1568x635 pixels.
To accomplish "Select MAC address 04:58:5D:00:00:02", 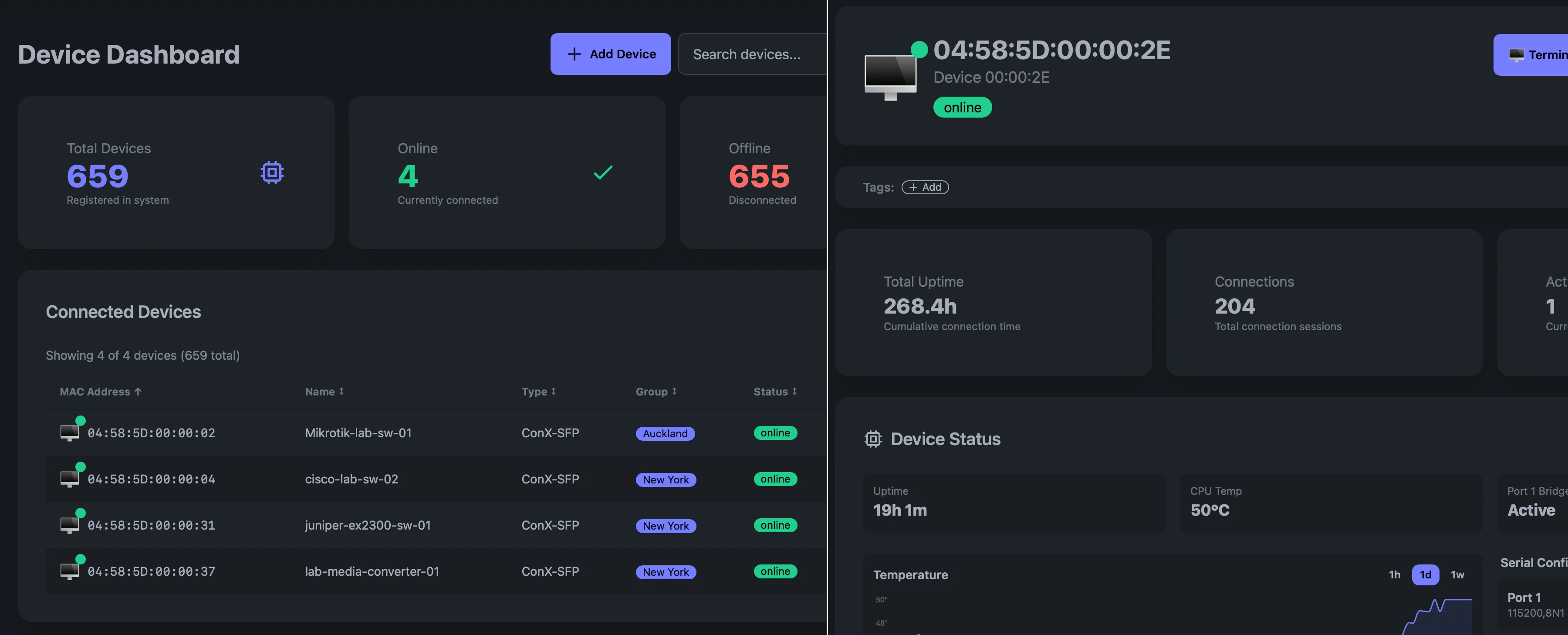I will [x=152, y=433].
